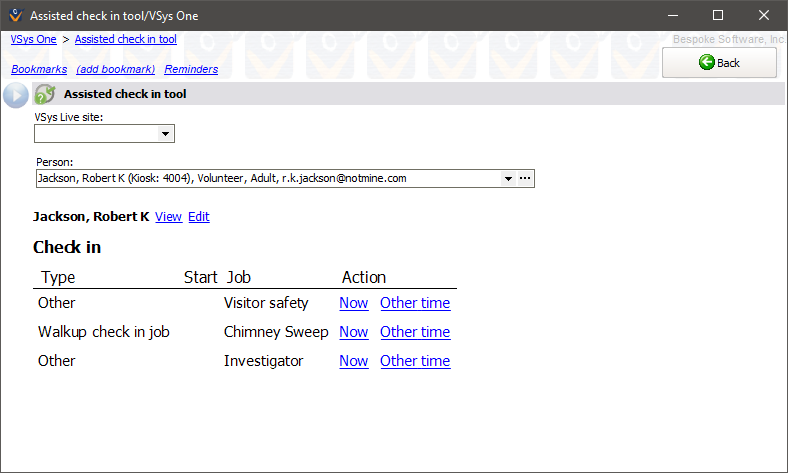Check in now for Investigator job
Viewport: 788px width, 473px height.
coord(353,361)
